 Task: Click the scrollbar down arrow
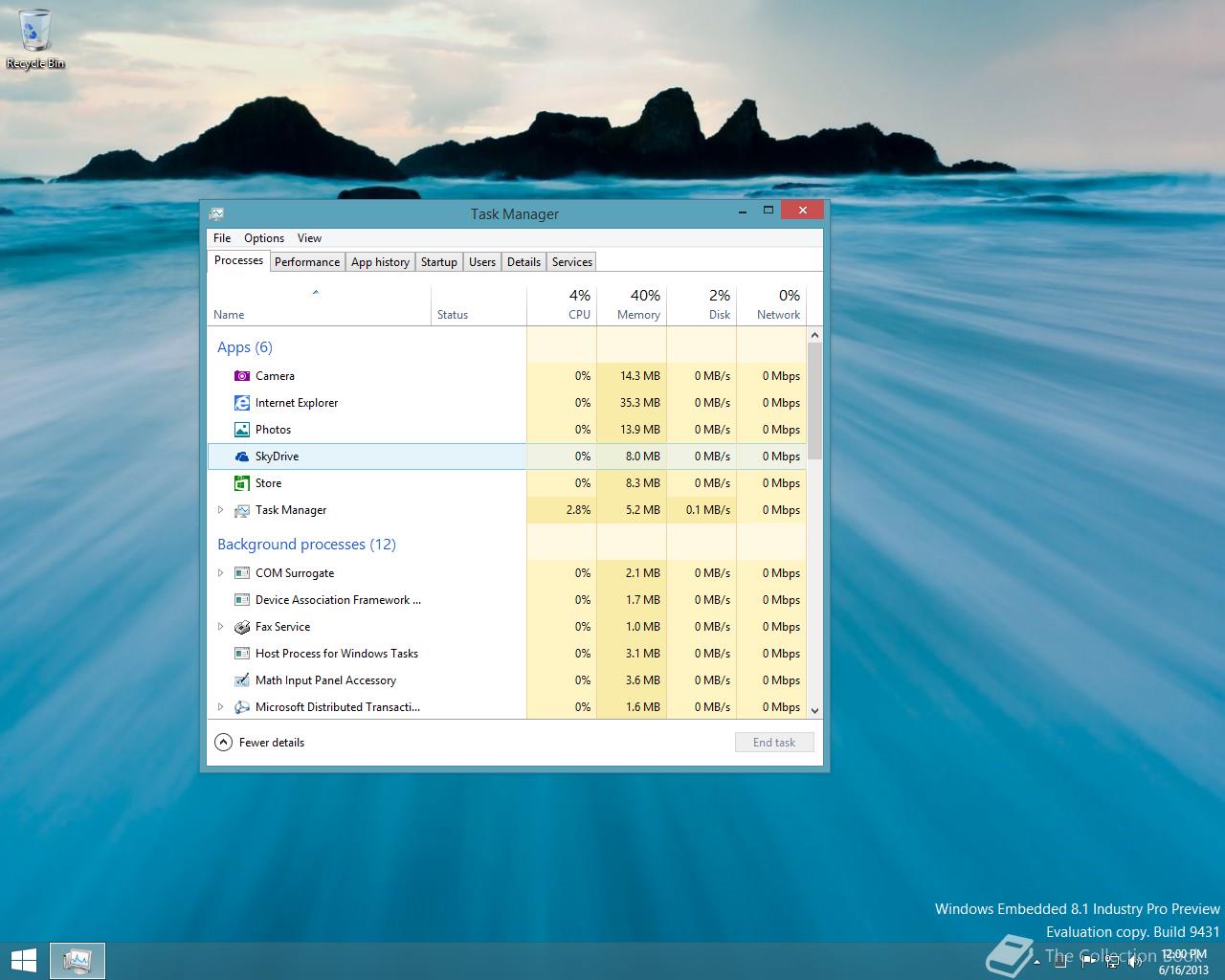pyautogui.click(x=814, y=710)
